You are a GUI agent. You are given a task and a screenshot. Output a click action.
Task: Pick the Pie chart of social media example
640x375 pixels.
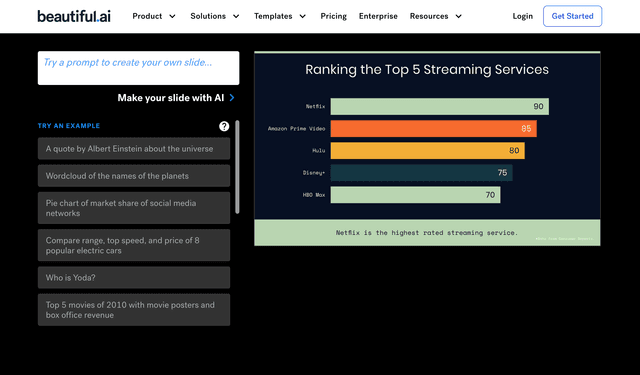pyautogui.click(x=134, y=208)
